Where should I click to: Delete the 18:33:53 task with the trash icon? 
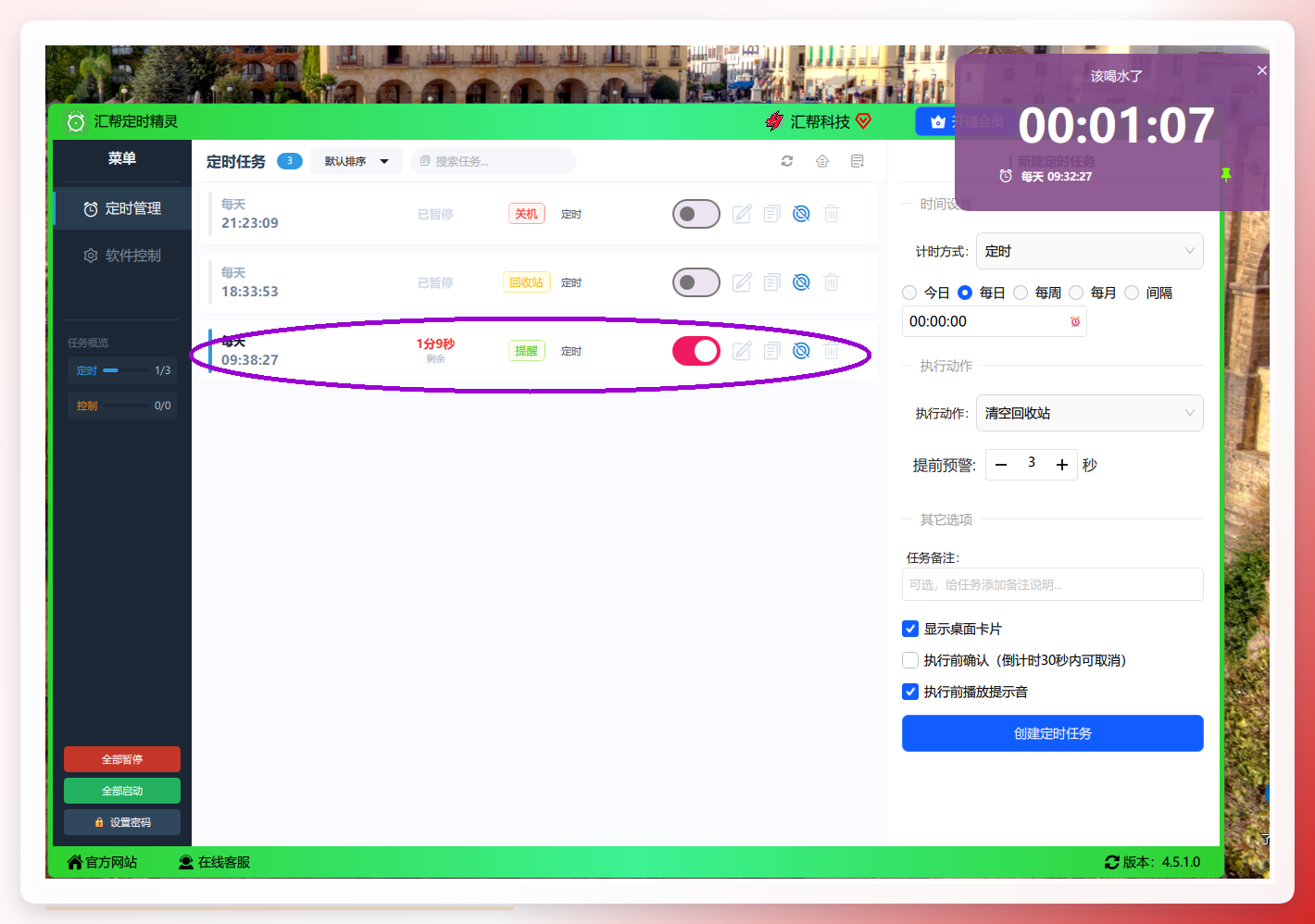pyautogui.click(x=832, y=282)
